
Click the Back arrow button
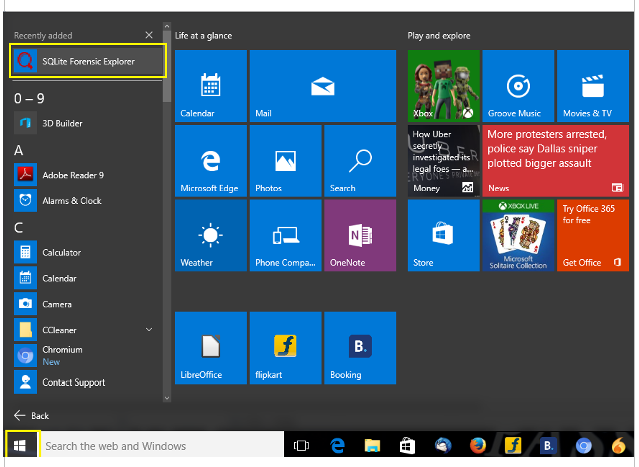[x=31, y=416]
